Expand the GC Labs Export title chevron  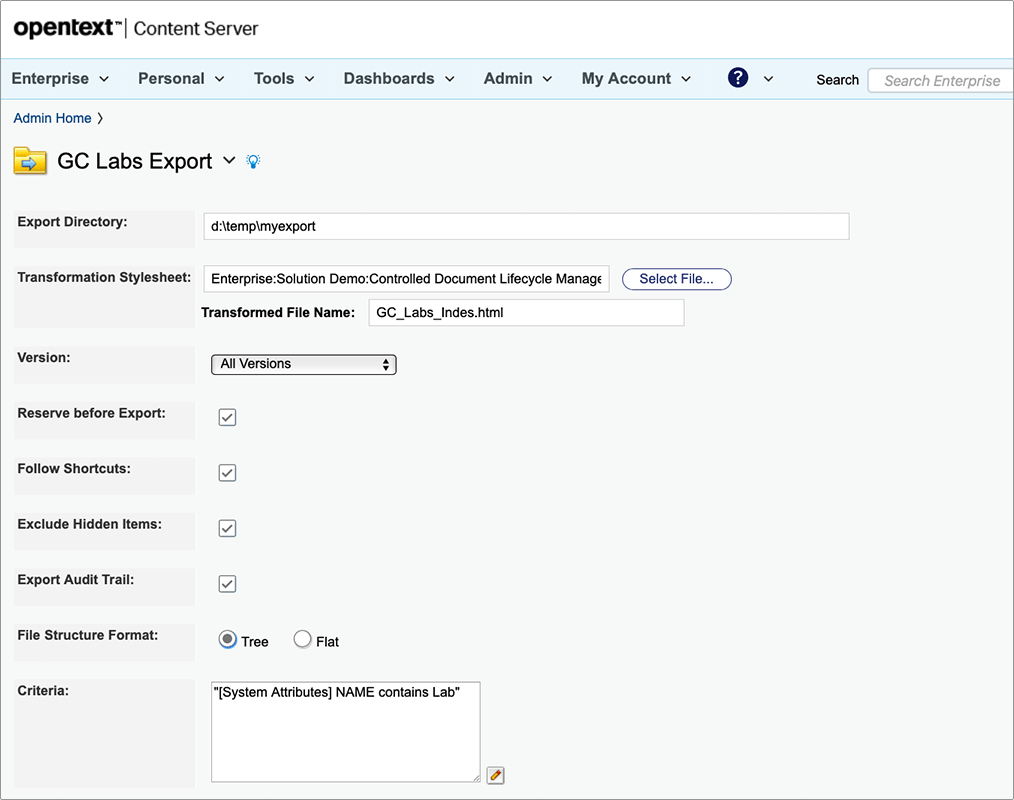point(229,160)
